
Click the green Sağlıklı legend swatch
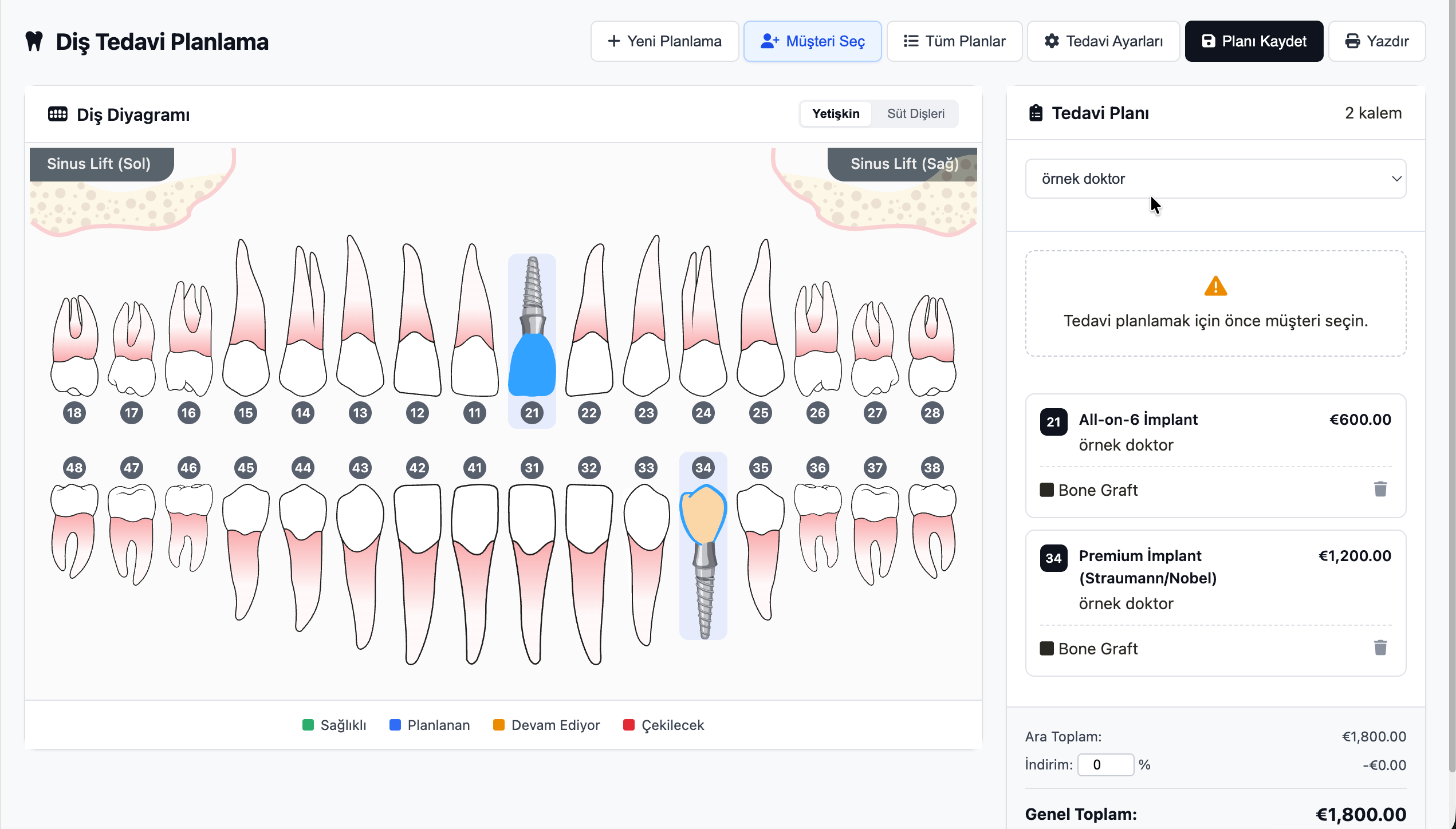click(308, 725)
